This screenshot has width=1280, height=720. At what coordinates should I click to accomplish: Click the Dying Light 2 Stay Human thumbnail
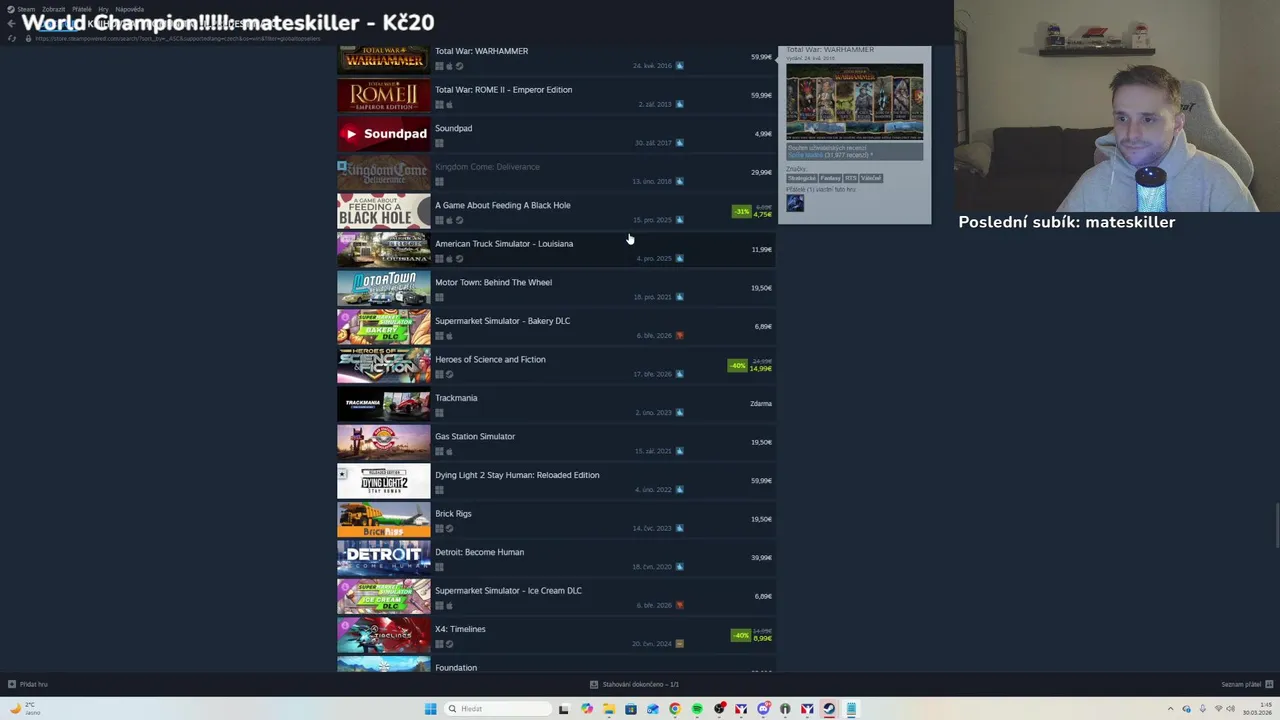click(x=384, y=481)
